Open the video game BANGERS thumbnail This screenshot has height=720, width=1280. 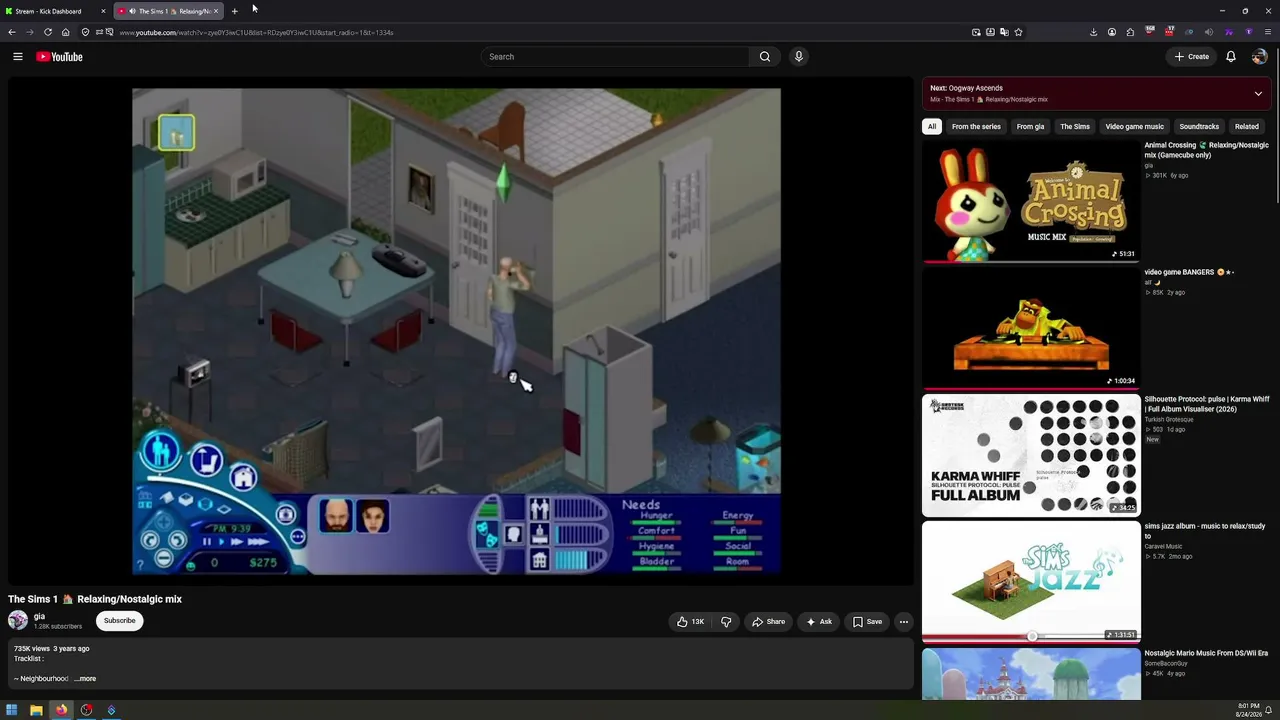[1031, 329]
